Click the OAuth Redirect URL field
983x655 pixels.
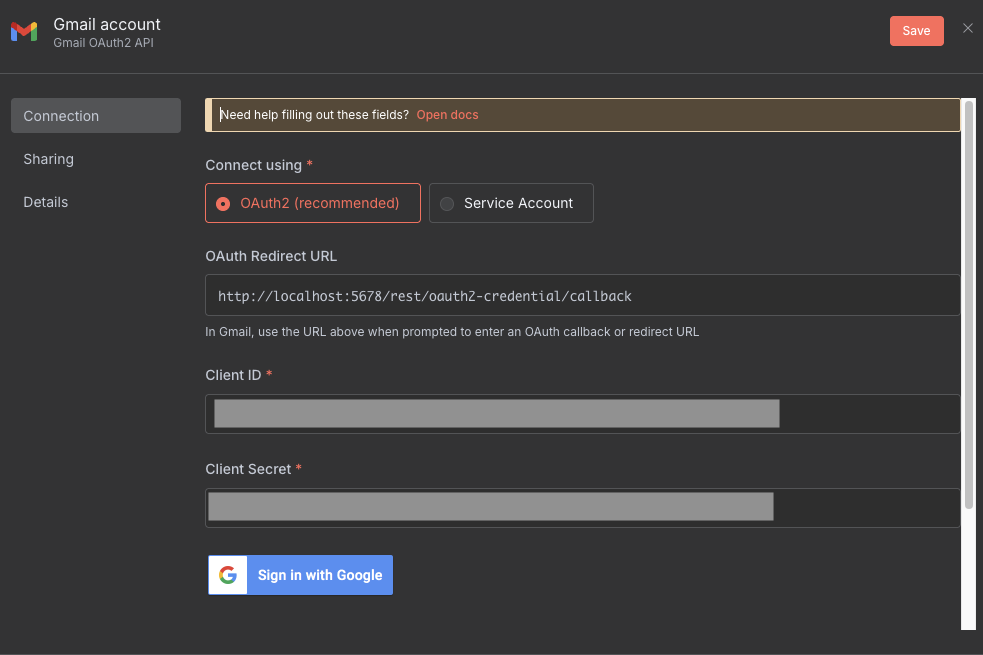[582, 295]
